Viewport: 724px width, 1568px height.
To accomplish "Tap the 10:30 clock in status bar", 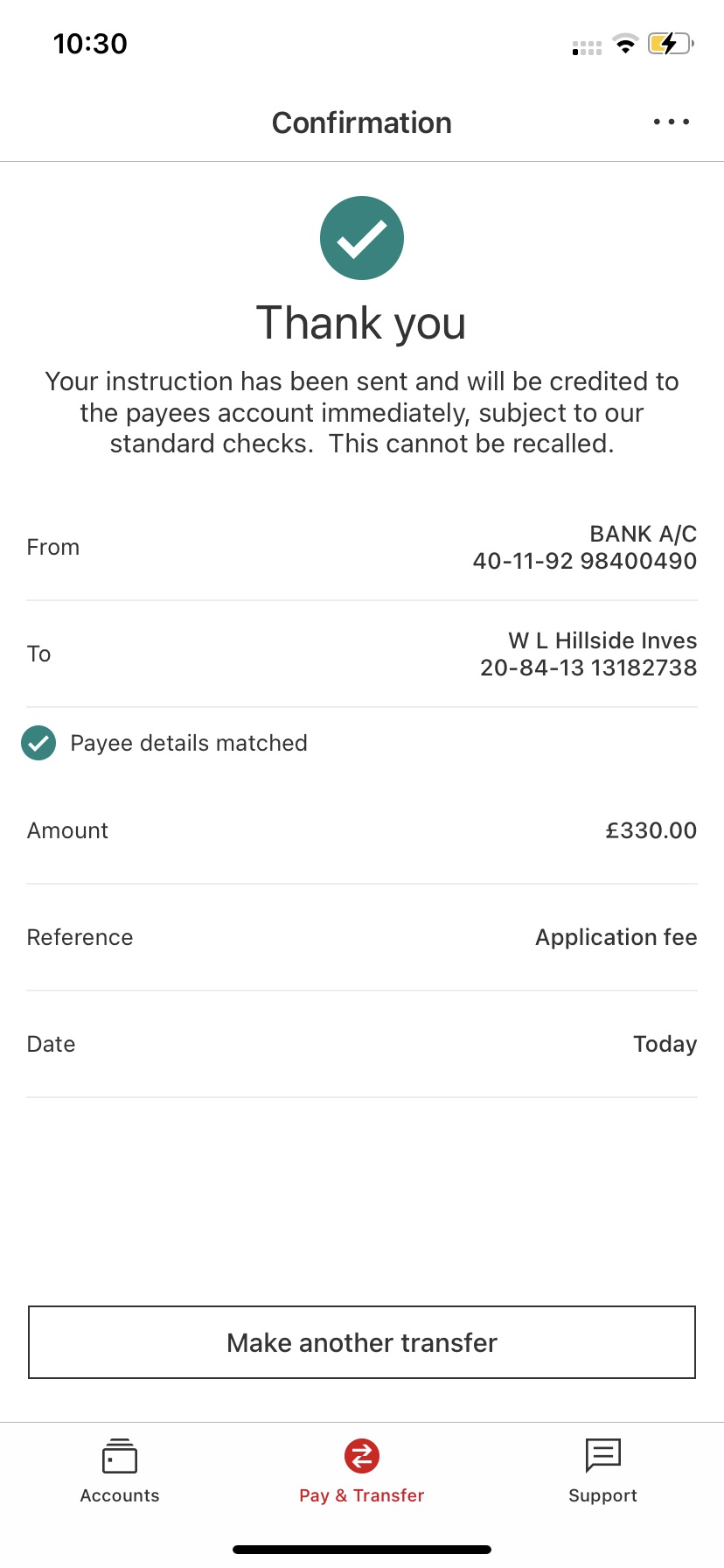I will pyautogui.click(x=90, y=44).
